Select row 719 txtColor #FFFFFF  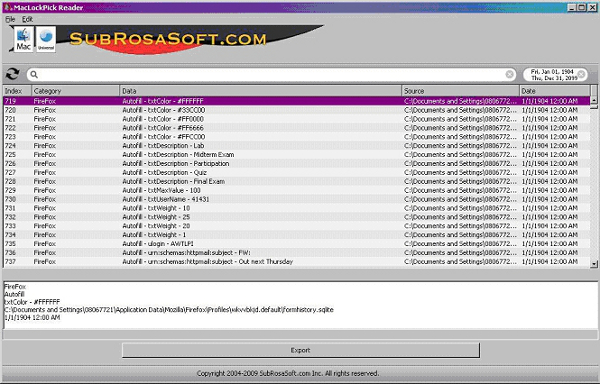point(297,101)
